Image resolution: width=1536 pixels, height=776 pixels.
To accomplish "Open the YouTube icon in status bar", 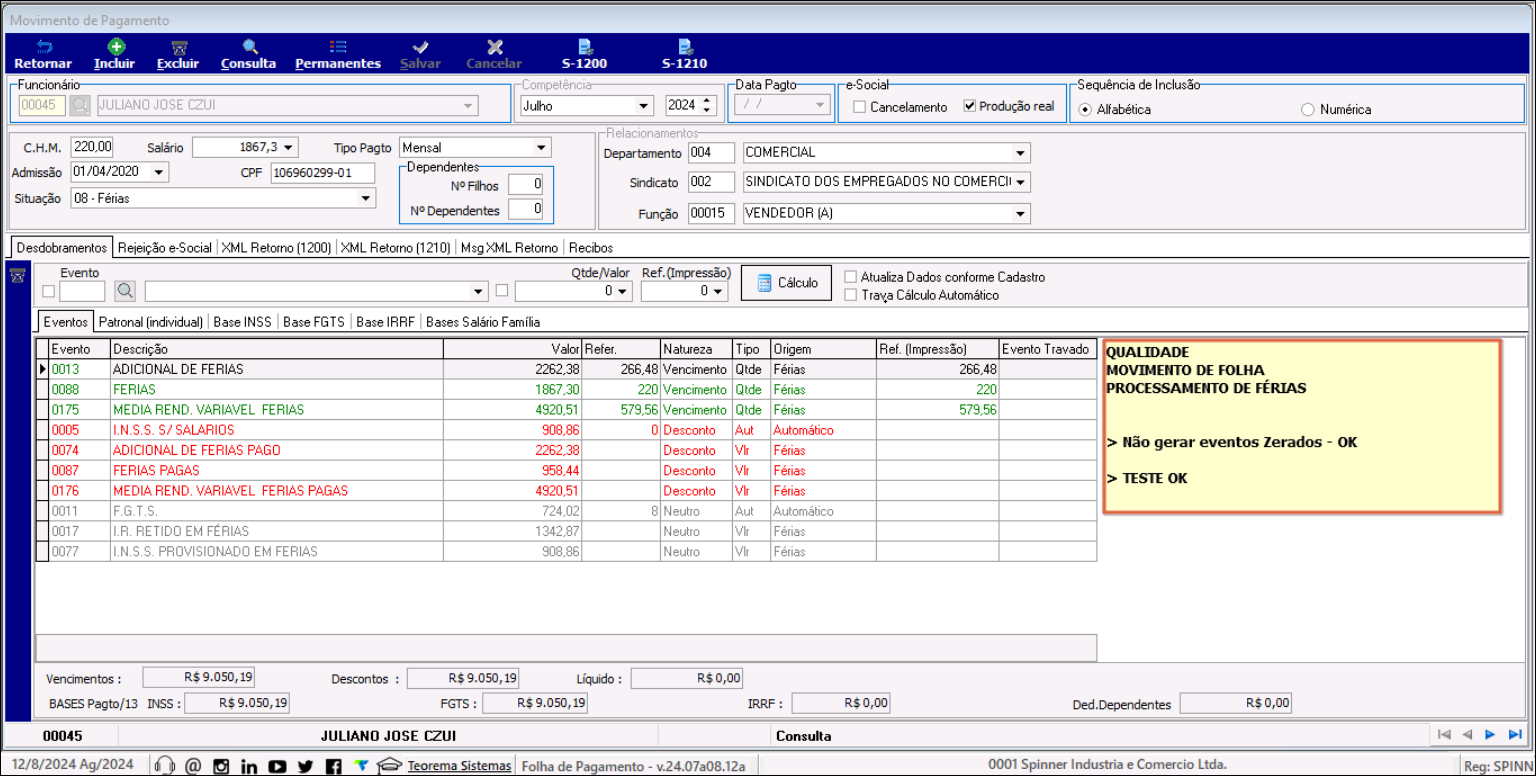I will pos(278,766).
